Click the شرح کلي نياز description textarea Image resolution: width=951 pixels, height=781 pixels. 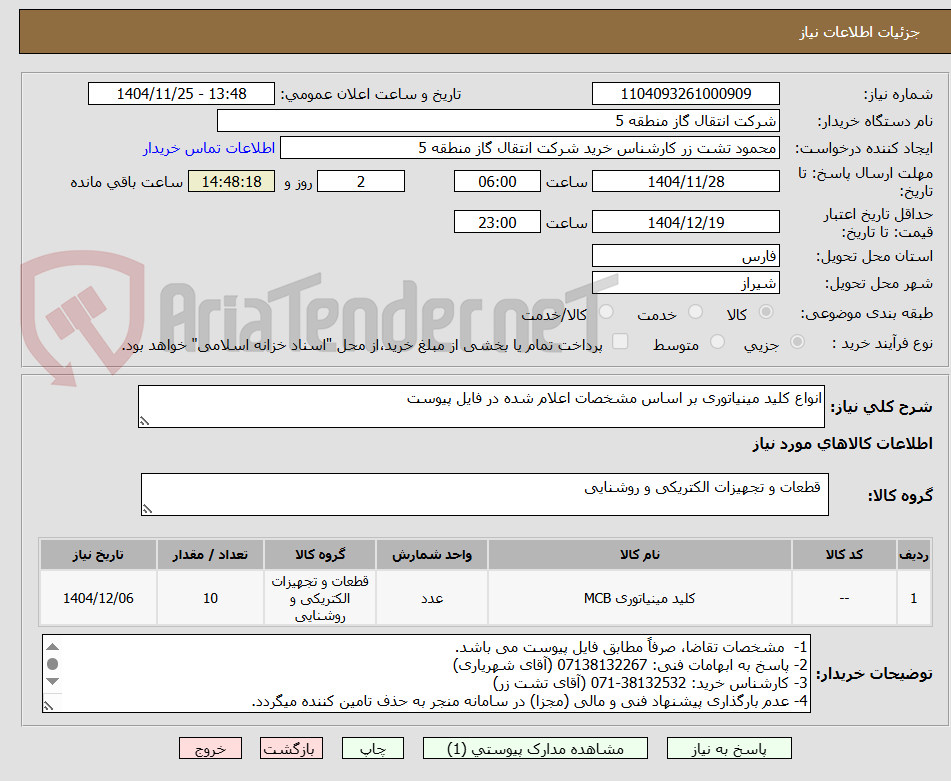pos(481,406)
